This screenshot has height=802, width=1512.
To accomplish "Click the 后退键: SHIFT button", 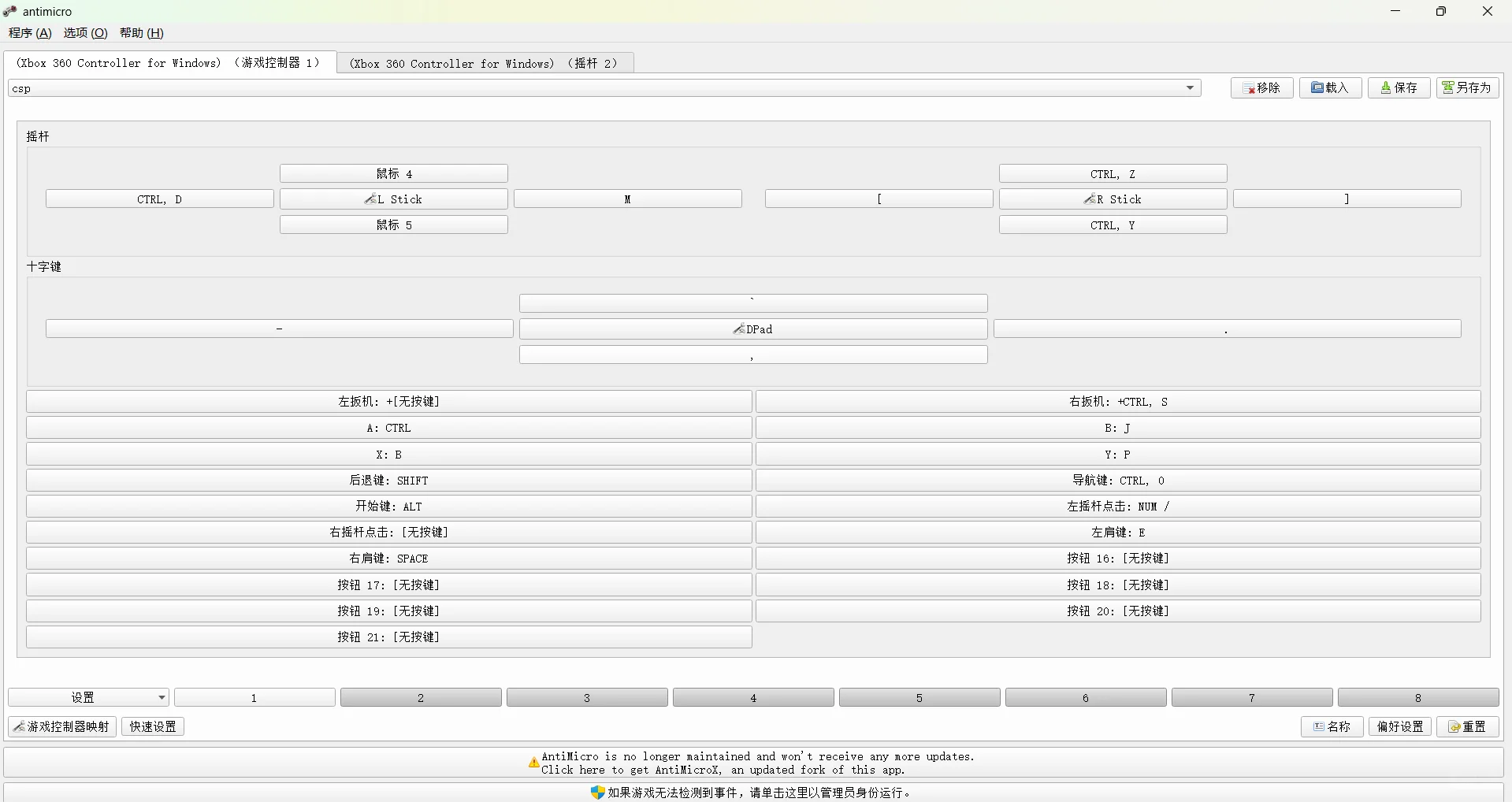I will tap(389, 481).
